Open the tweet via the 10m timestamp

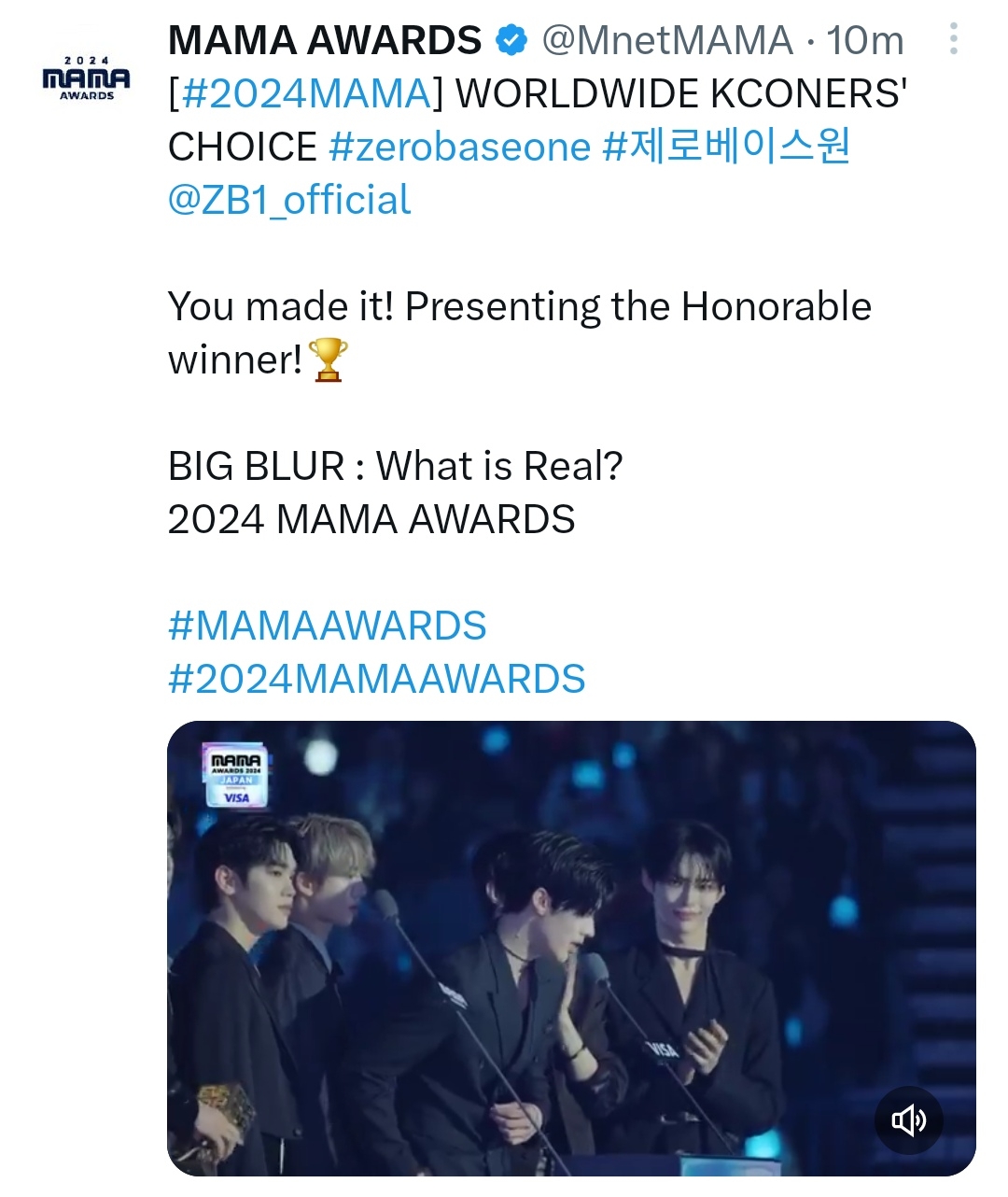(865, 40)
